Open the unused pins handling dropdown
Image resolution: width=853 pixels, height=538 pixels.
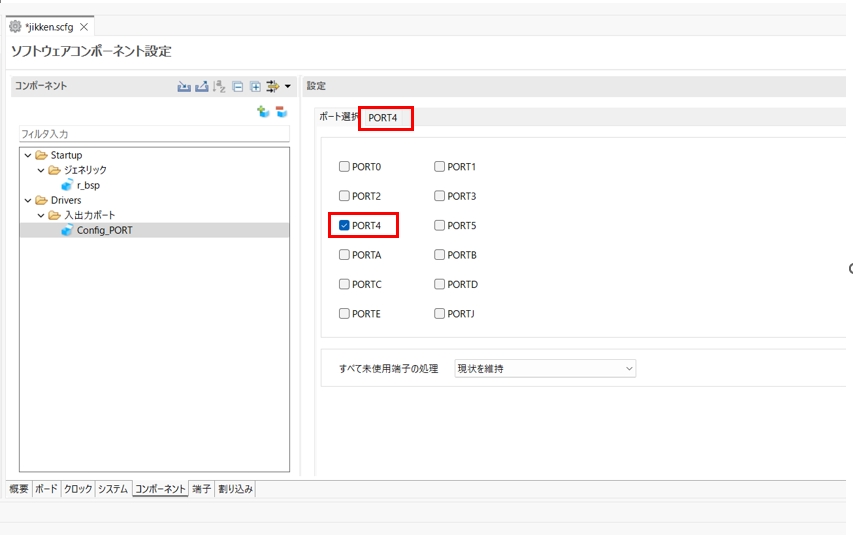[545, 369]
